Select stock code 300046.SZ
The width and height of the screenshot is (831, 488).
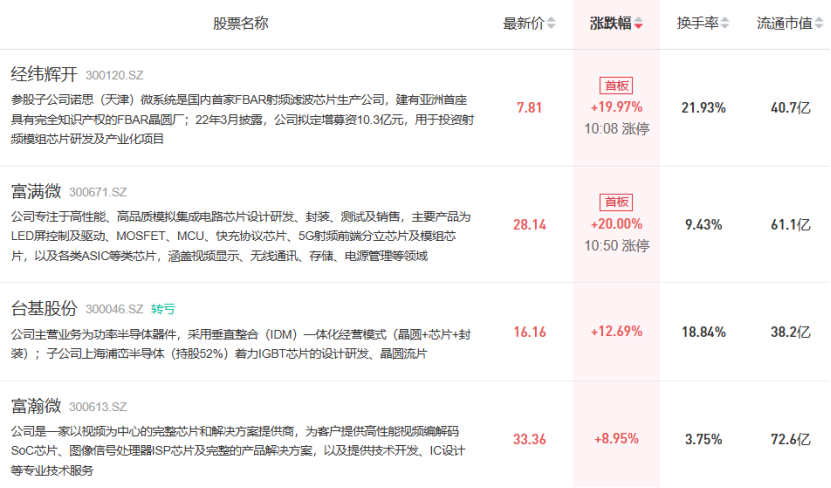point(114,309)
